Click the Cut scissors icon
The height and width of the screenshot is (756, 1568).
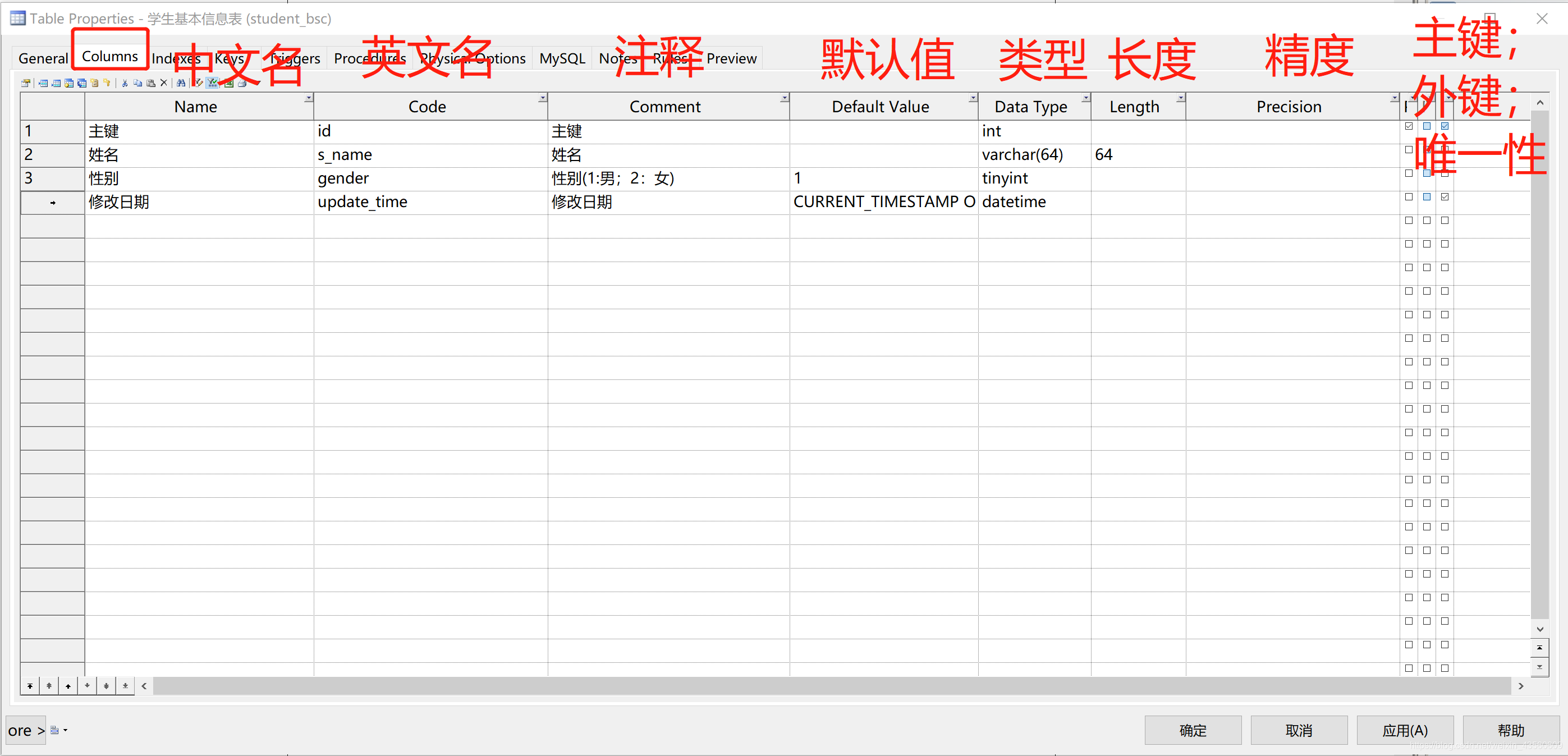click(125, 84)
